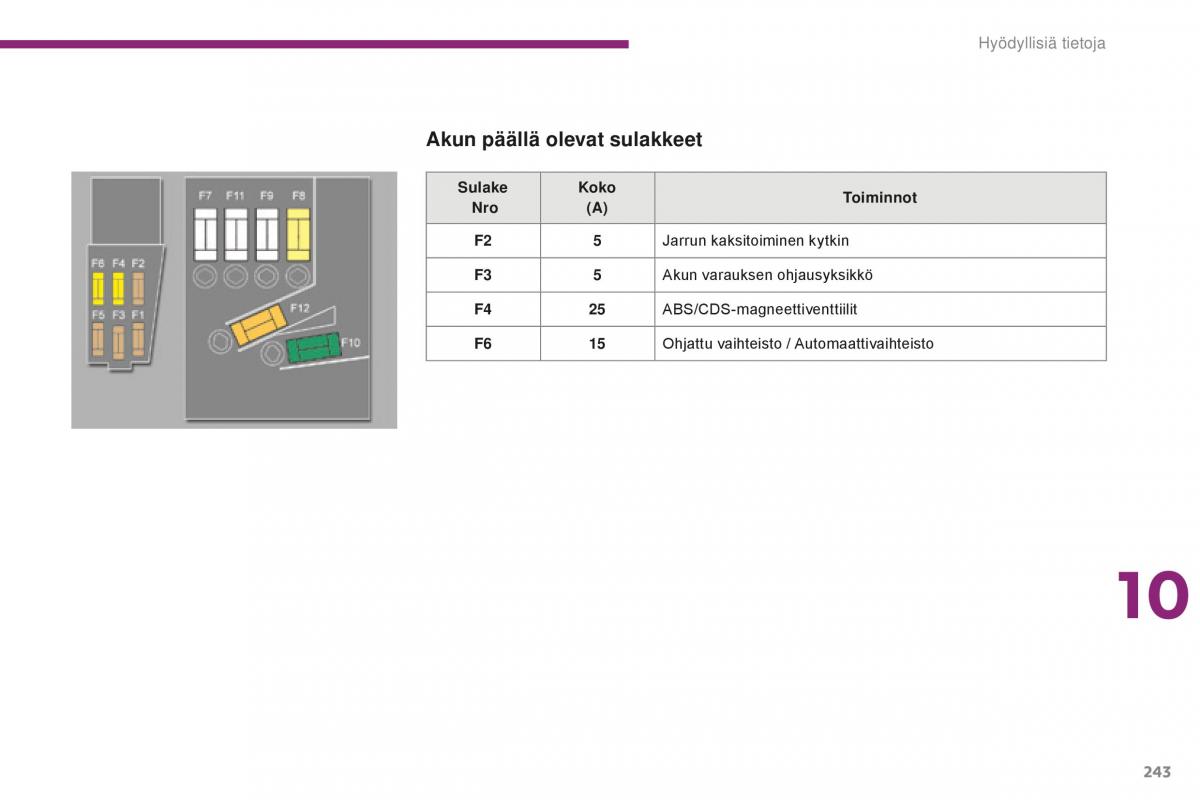
Task: Click the size value '15' in table
Action: point(597,343)
